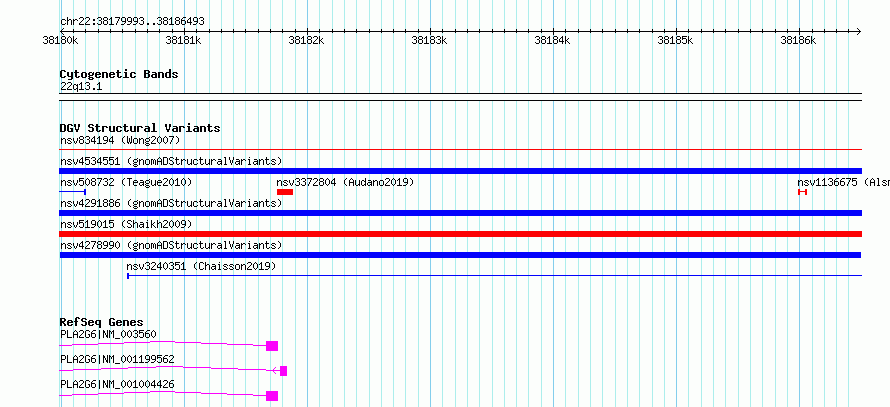The image size is (890, 407).
Task: Select the blue nsv4291886 variant bar
Action: (461, 213)
